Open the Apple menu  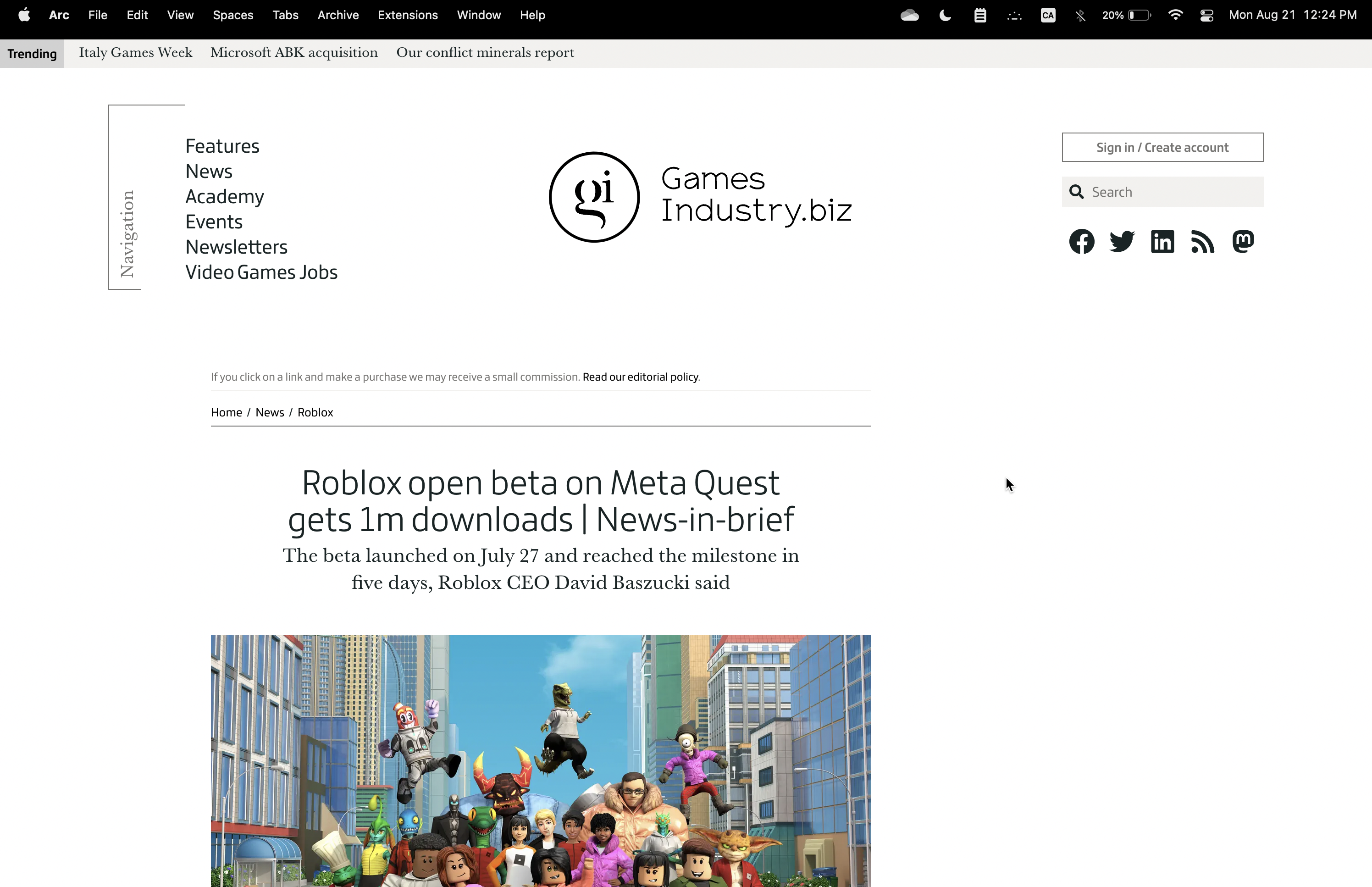24,15
